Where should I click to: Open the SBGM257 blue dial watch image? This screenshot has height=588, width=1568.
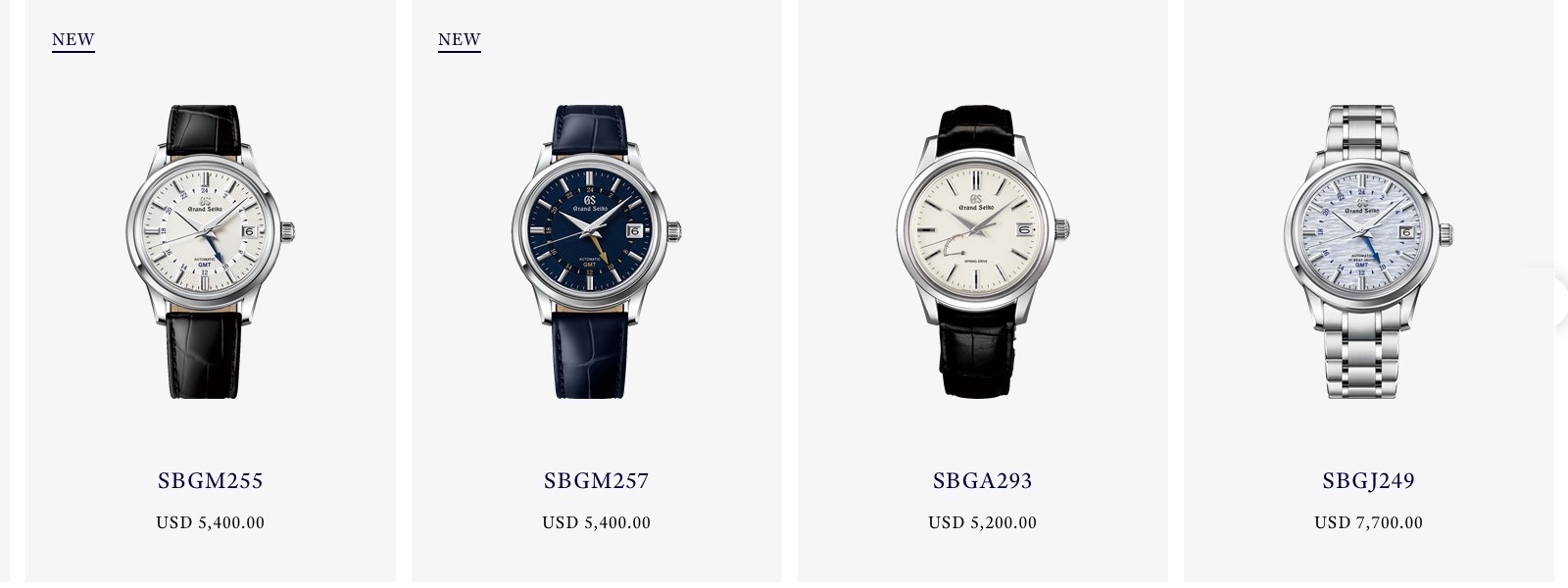click(x=596, y=251)
